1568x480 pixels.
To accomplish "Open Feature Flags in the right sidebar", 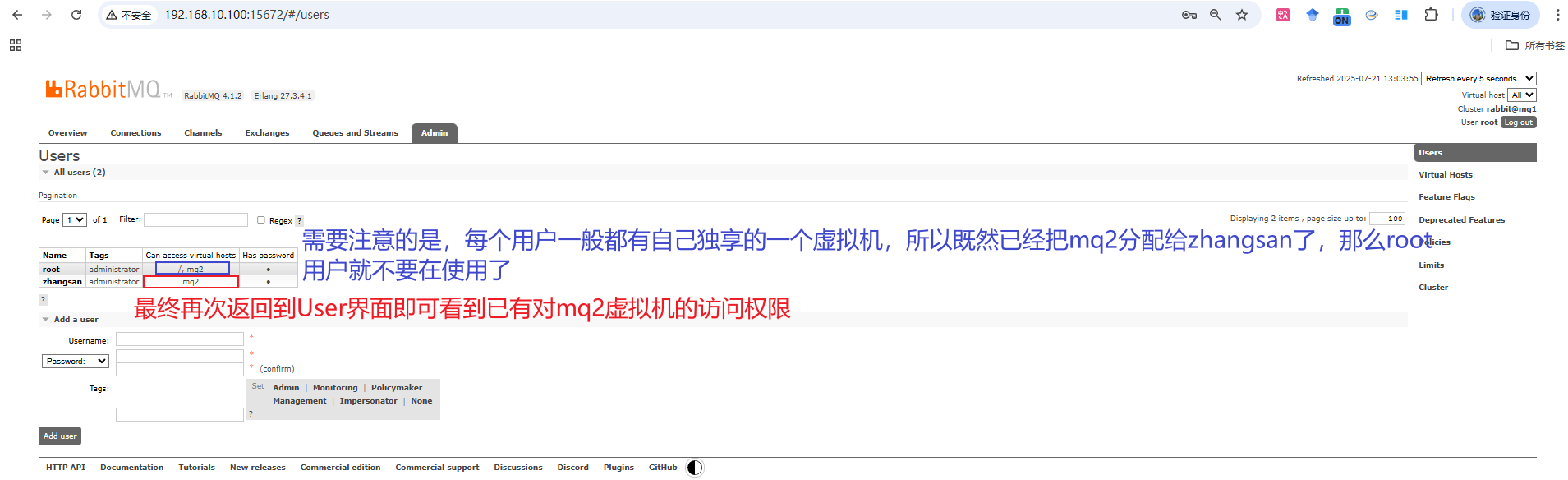I will (1446, 196).
